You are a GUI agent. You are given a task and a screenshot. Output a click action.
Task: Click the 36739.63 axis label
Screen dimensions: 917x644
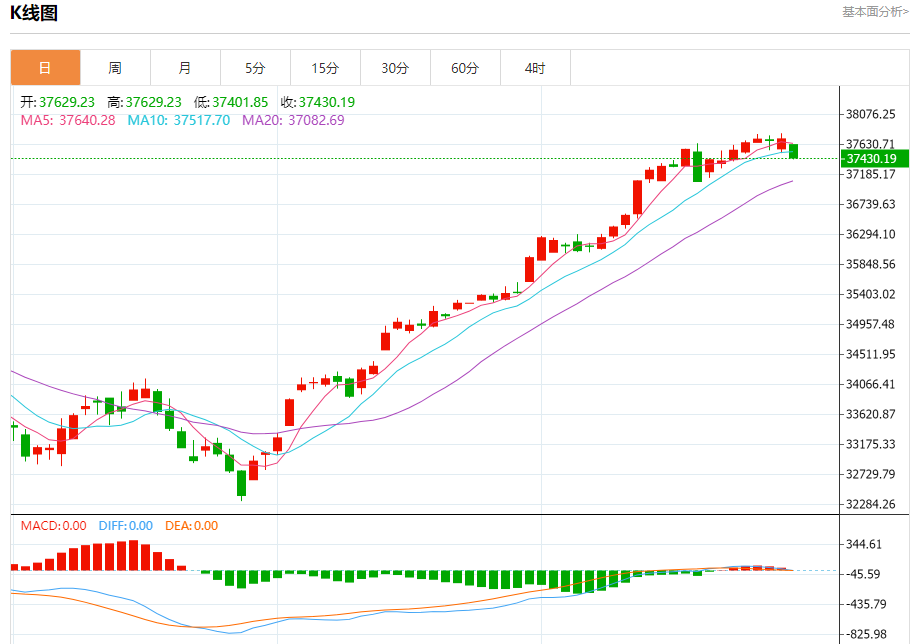[870, 204]
